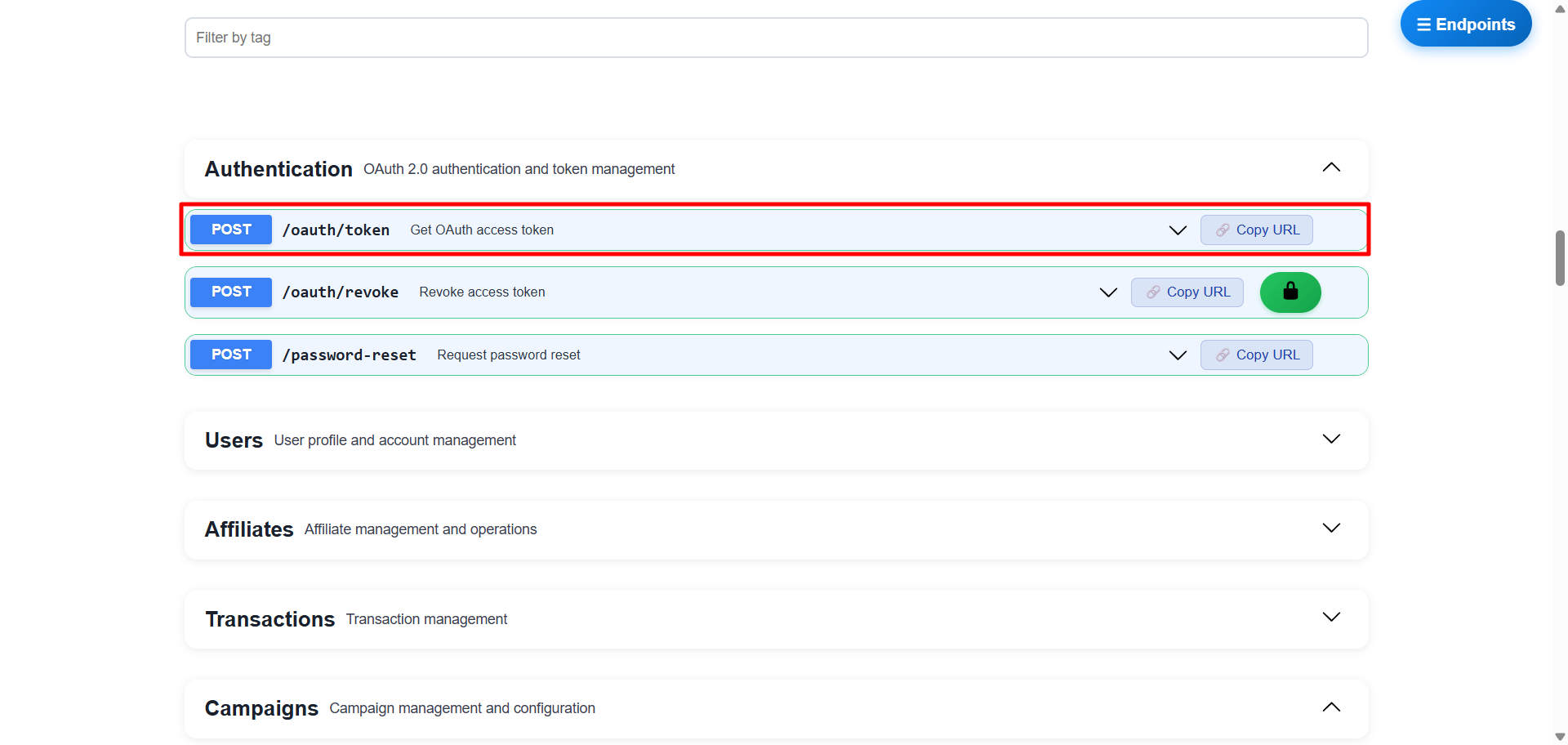
Task: Expand the /password-reset operation chevron
Action: [x=1177, y=355]
